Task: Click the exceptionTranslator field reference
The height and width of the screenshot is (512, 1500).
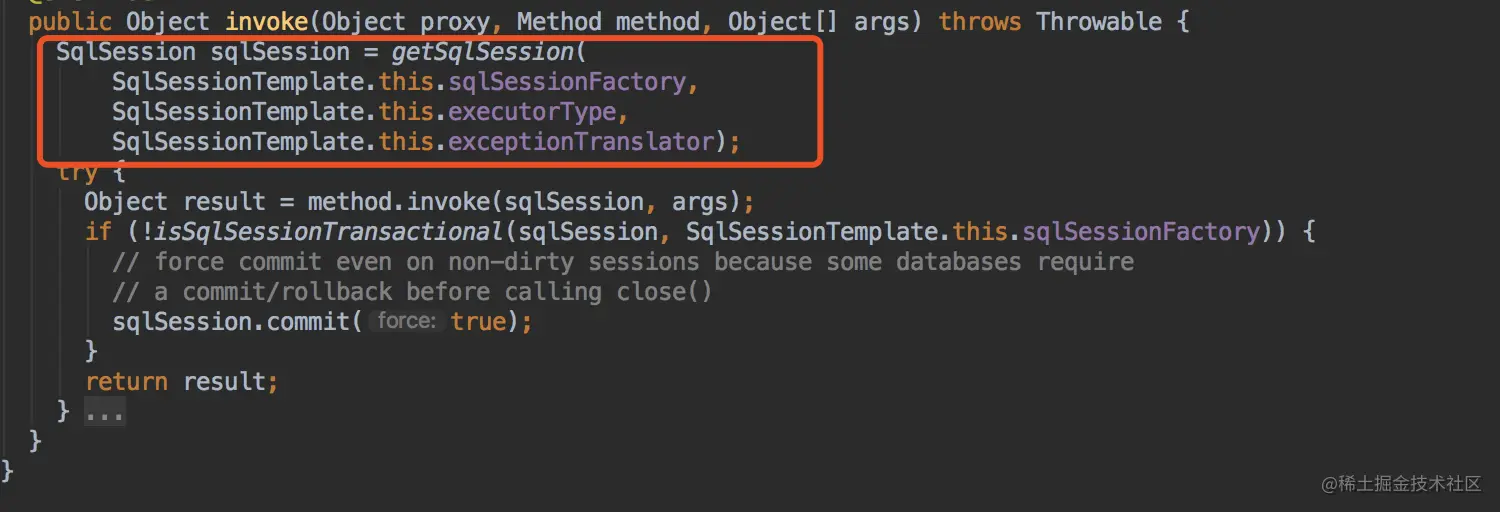Action: coord(581,142)
